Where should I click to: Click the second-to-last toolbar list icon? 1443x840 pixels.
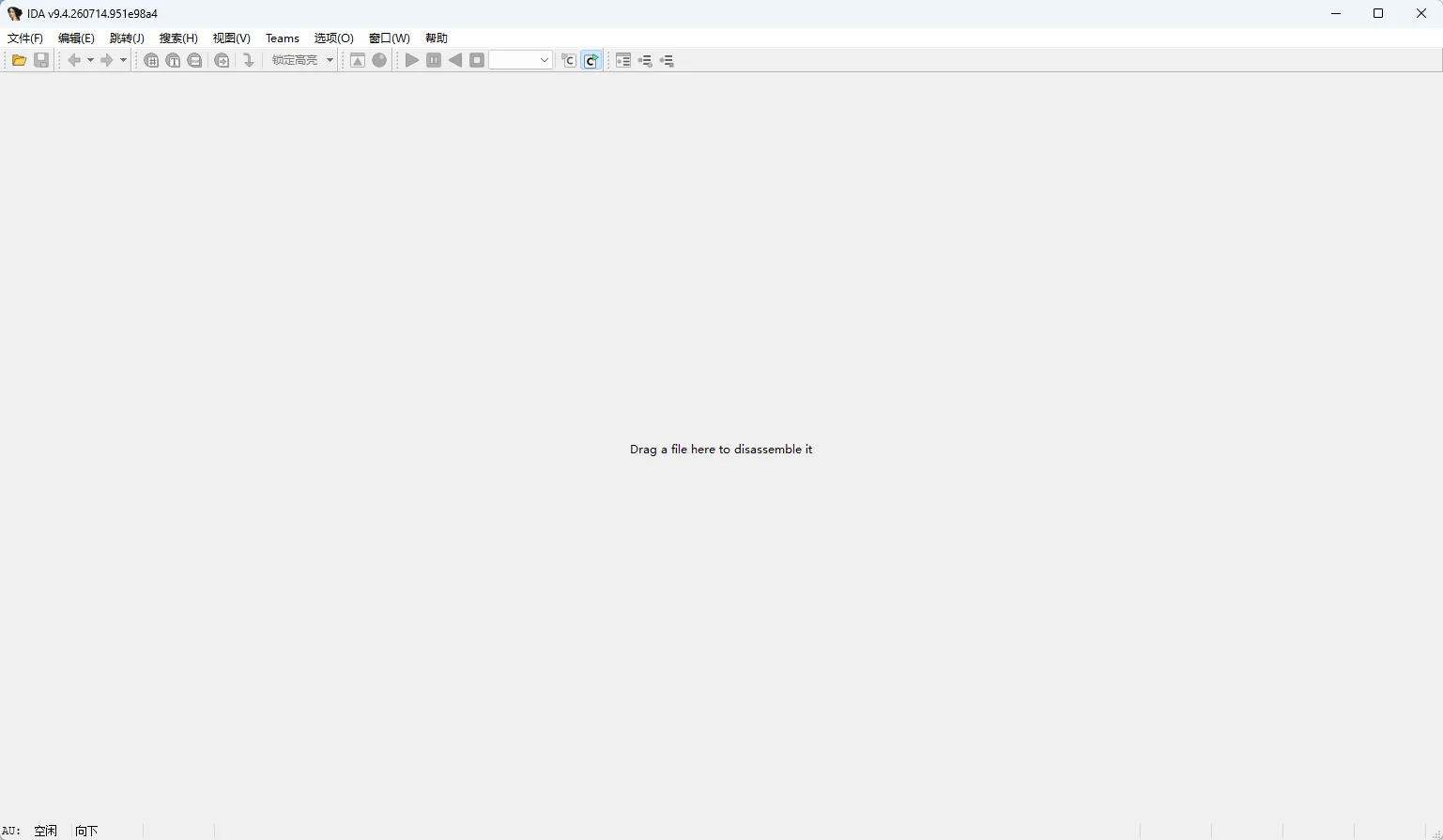(645, 60)
